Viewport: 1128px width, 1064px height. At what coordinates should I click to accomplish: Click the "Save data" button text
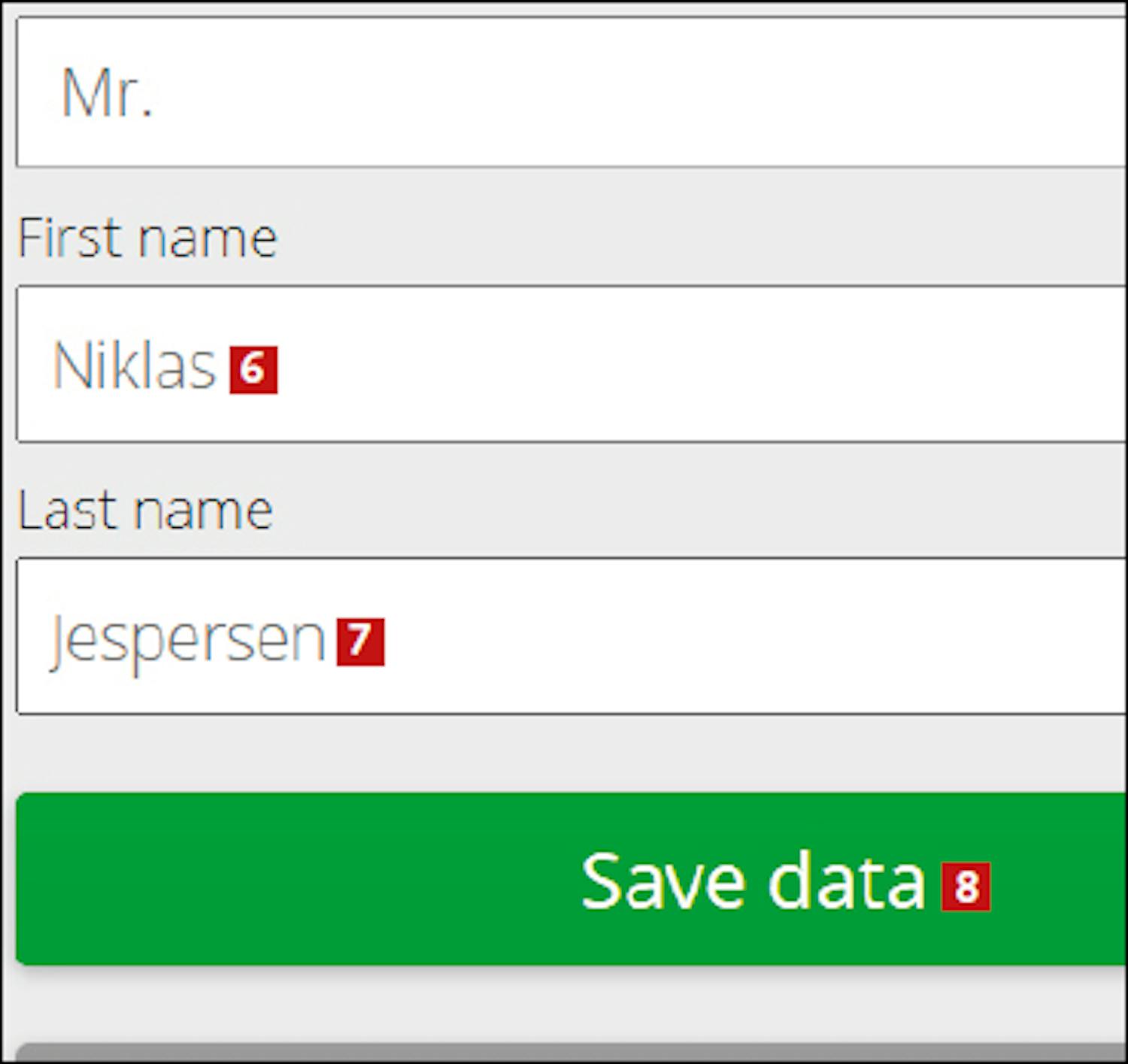point(752,881)
